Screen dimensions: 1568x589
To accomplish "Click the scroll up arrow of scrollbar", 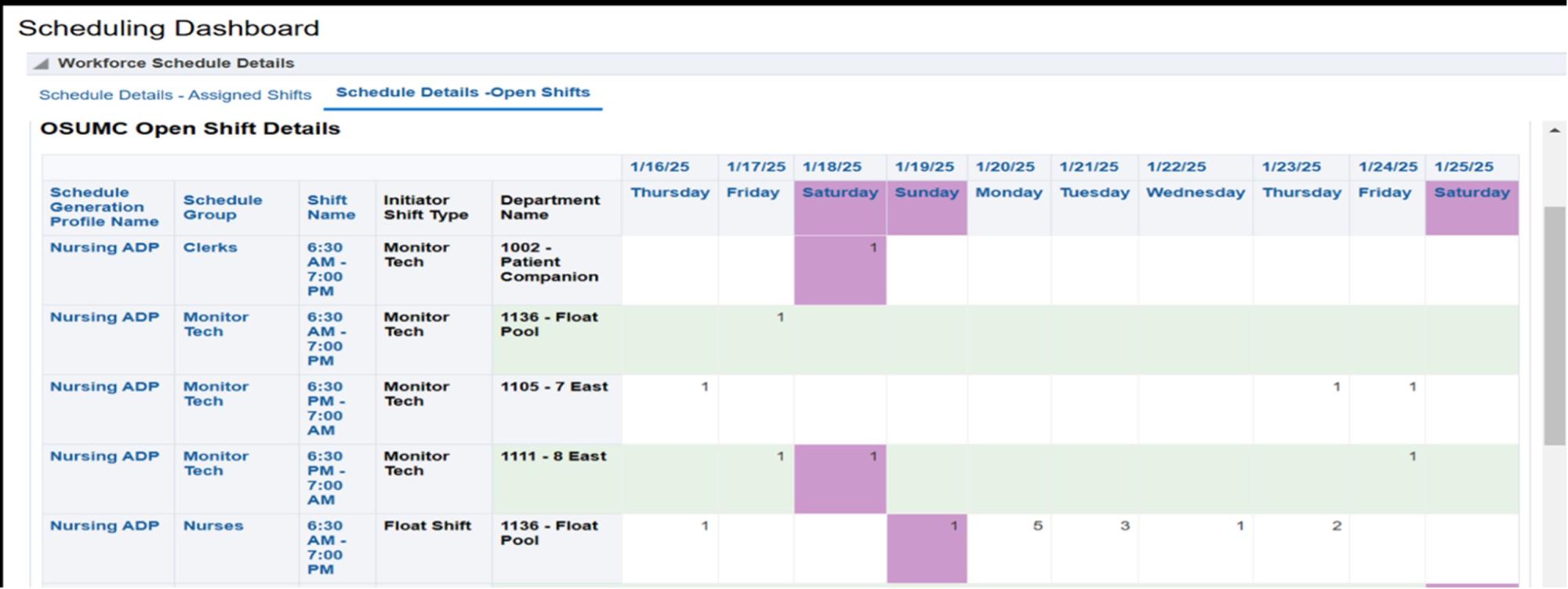I will click(x=1555, y=130).
